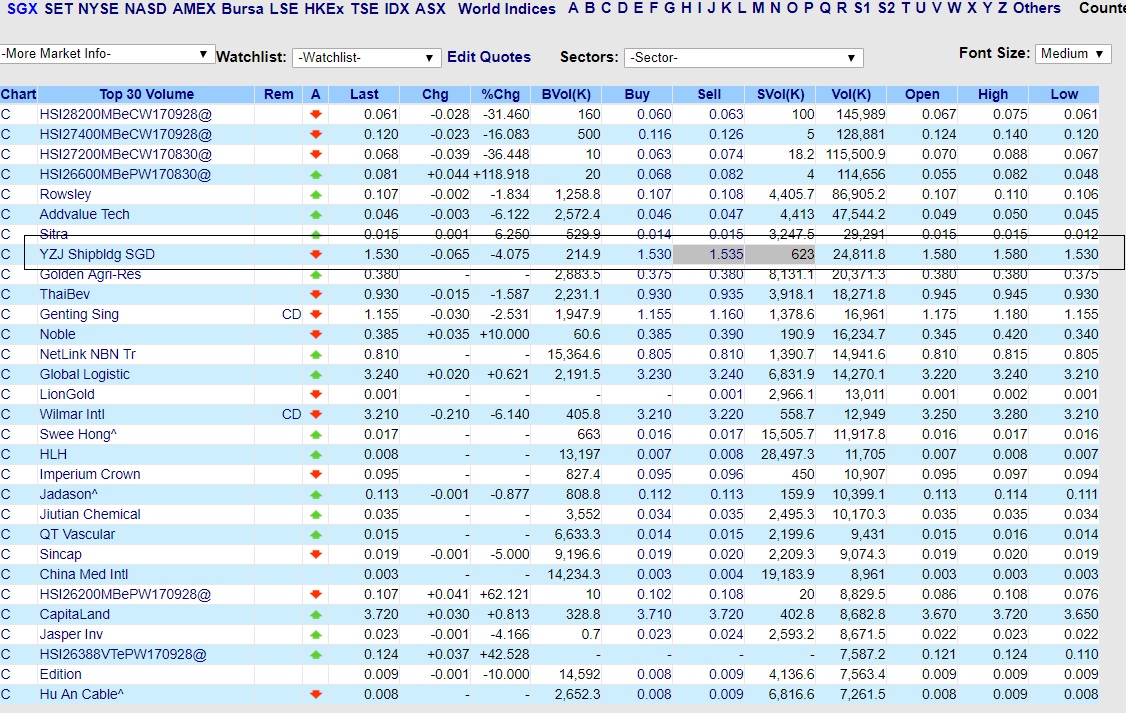Screen dimensions: 1126x713
Task: Expand the Sector dropdown
Action: coord(743,57)
